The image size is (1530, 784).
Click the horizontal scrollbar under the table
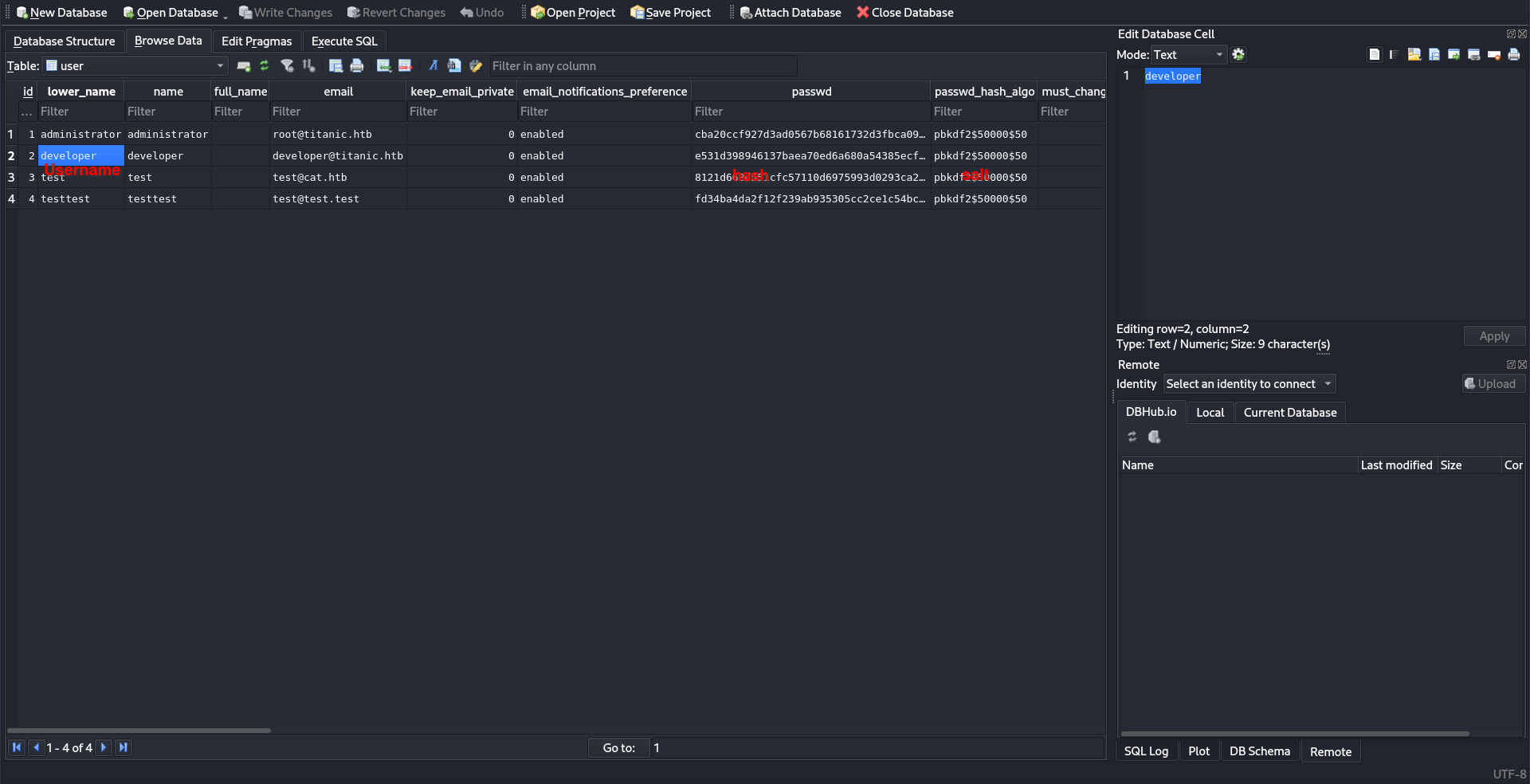tap(139, 730)
